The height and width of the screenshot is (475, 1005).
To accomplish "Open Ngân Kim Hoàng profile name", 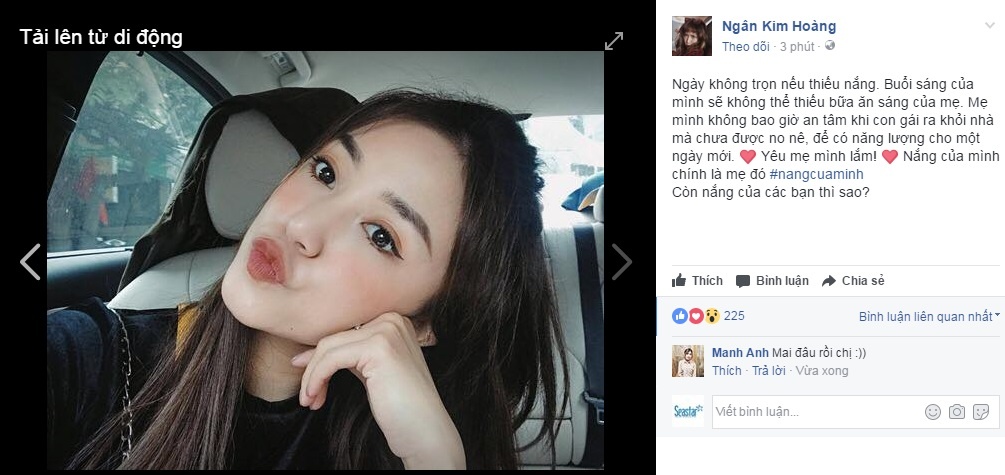I will click(x=779, y=26).
